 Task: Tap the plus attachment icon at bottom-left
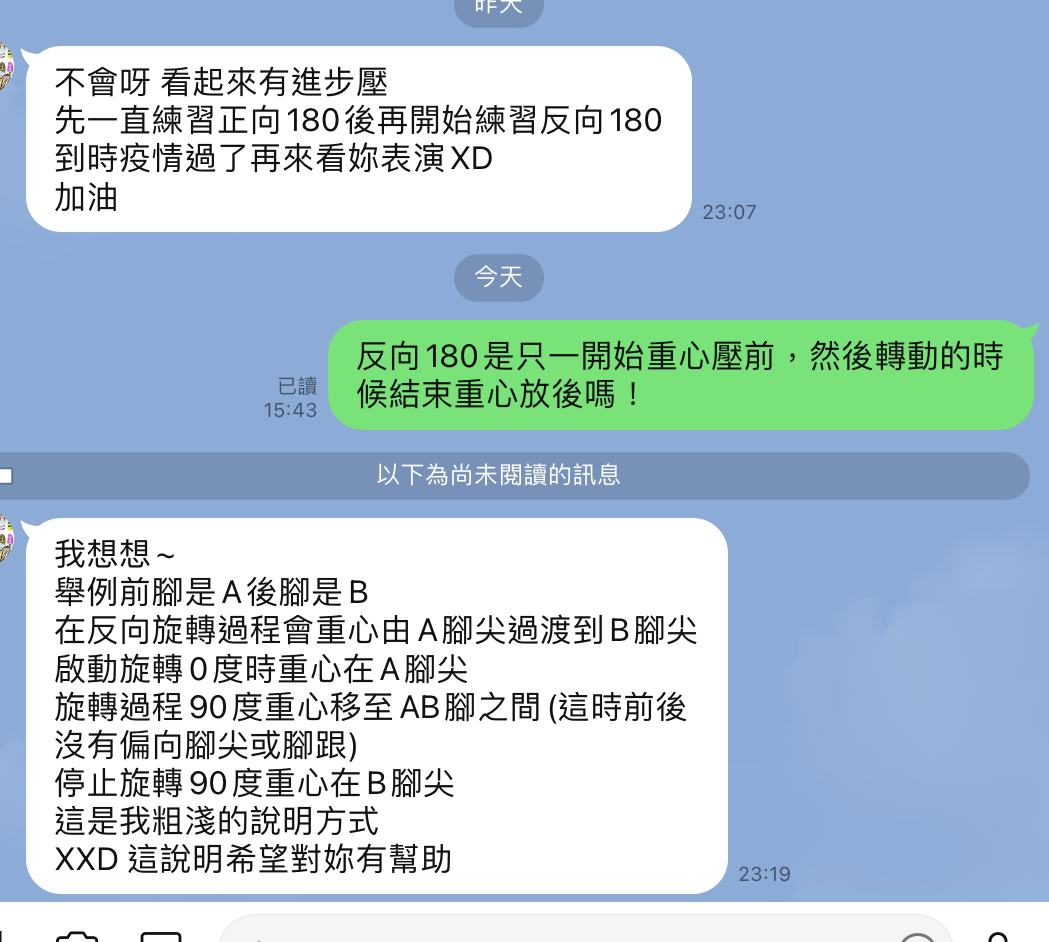[x=3, y=935]
